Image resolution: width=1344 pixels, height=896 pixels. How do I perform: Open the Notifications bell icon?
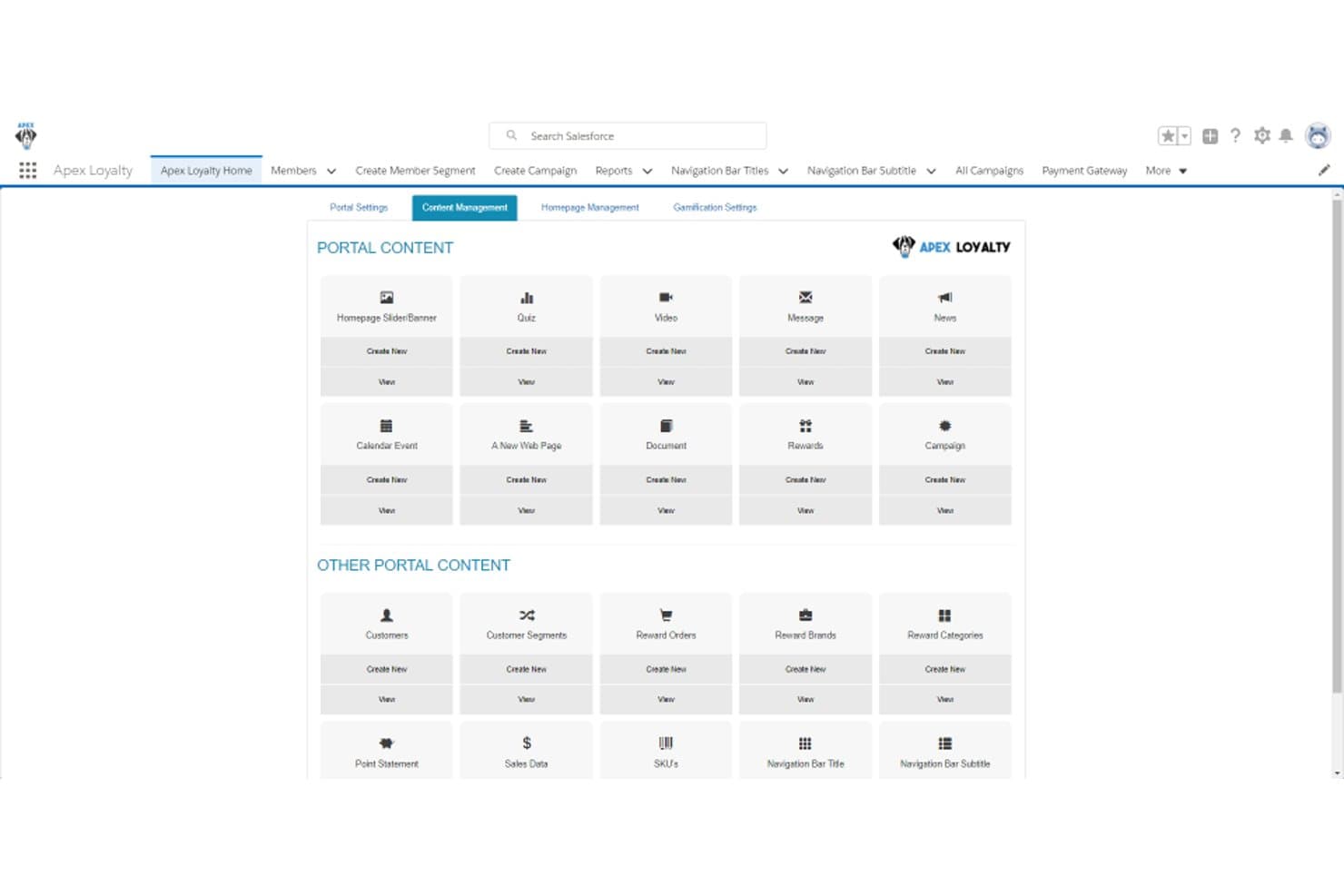pyautogui.click(x=1286, y=135)
